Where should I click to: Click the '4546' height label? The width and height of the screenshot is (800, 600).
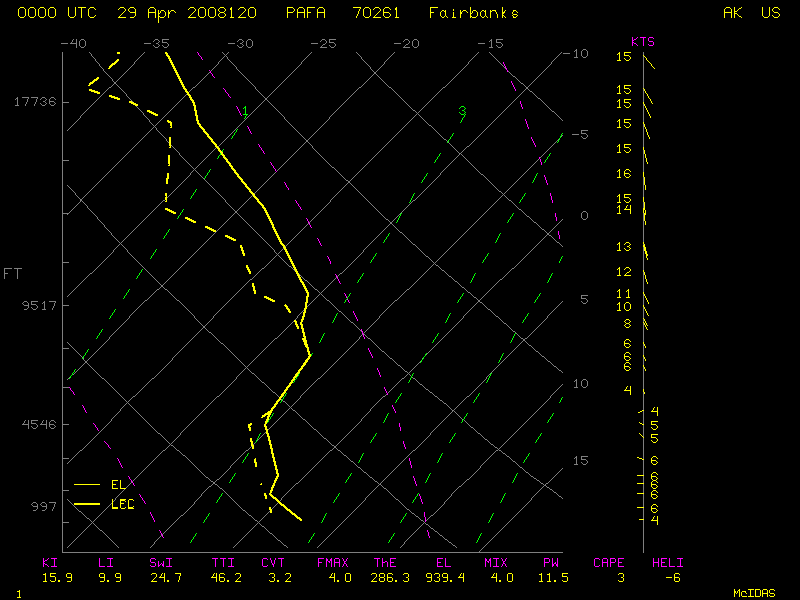coord(39,424)
